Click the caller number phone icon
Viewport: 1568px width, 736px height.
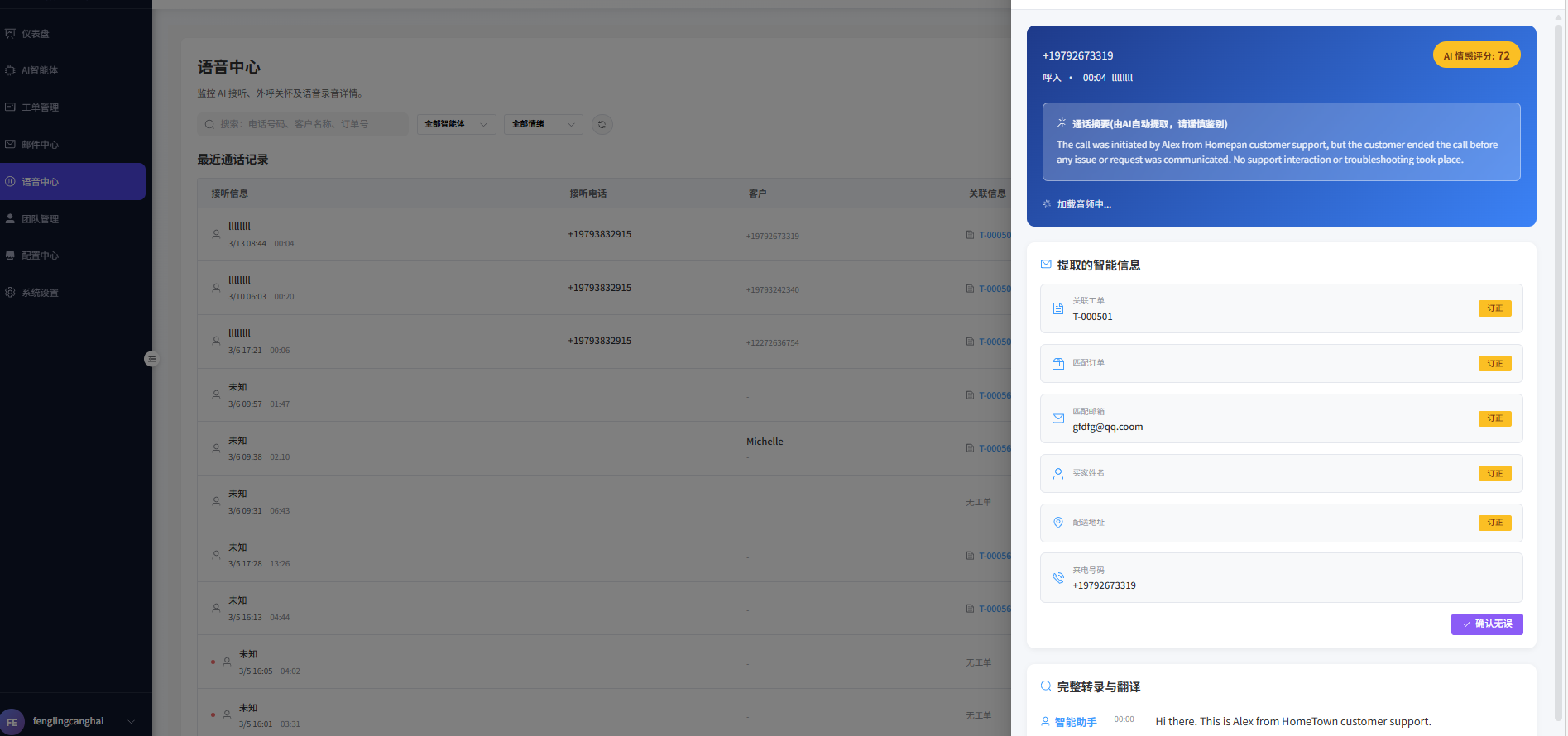point(1057,577)
